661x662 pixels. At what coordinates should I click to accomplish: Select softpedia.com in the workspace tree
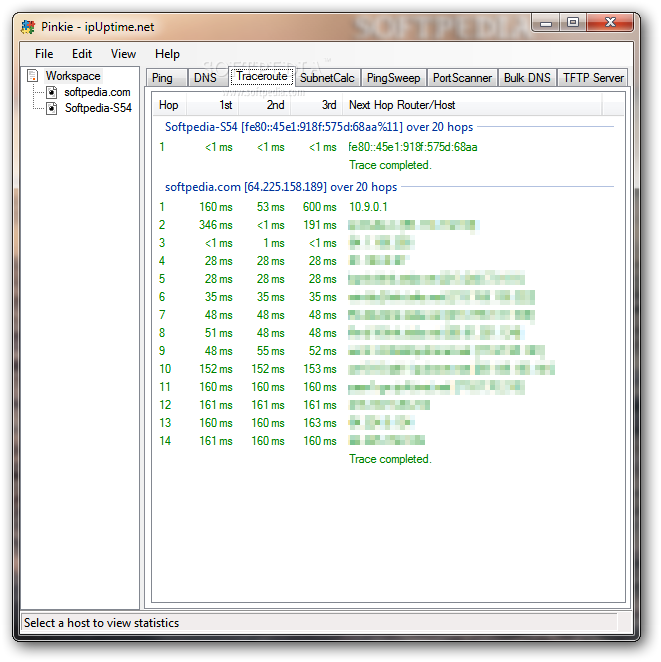point(97,92)
